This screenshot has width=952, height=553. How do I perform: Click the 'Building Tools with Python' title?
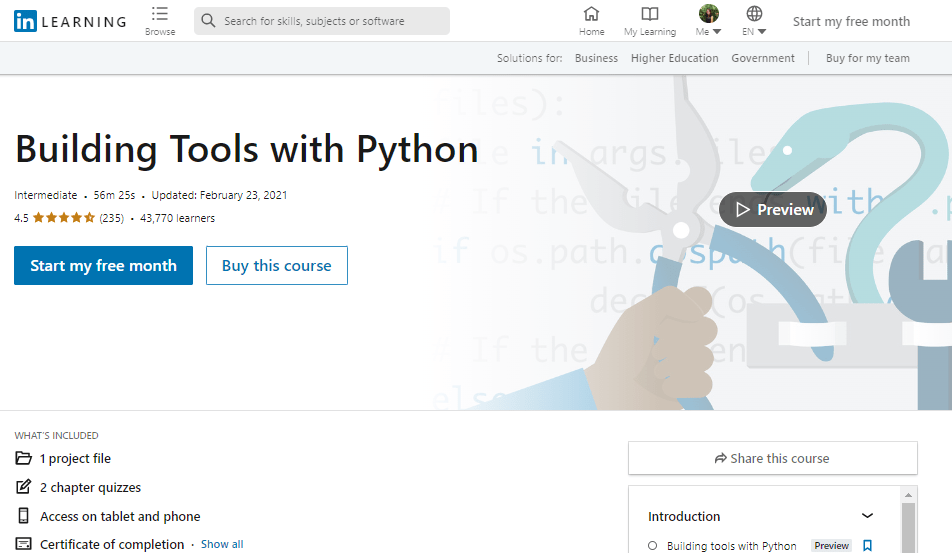[x=246, y=149]
